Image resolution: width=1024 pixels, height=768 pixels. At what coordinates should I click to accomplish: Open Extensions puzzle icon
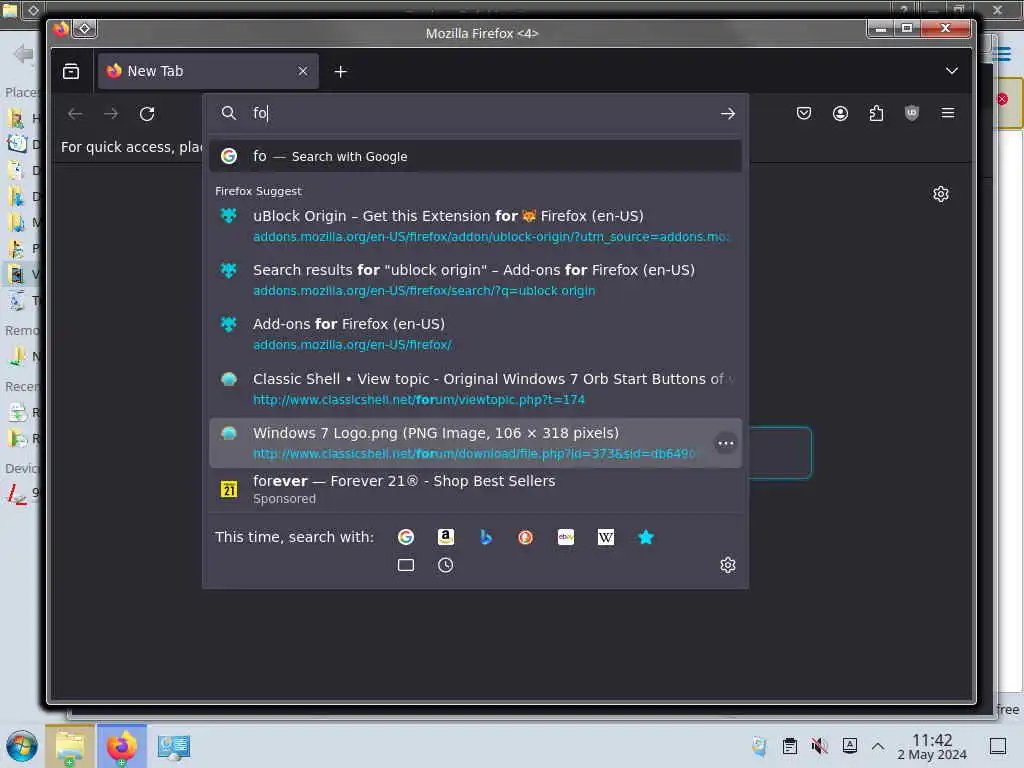click(x=876, y=113)
